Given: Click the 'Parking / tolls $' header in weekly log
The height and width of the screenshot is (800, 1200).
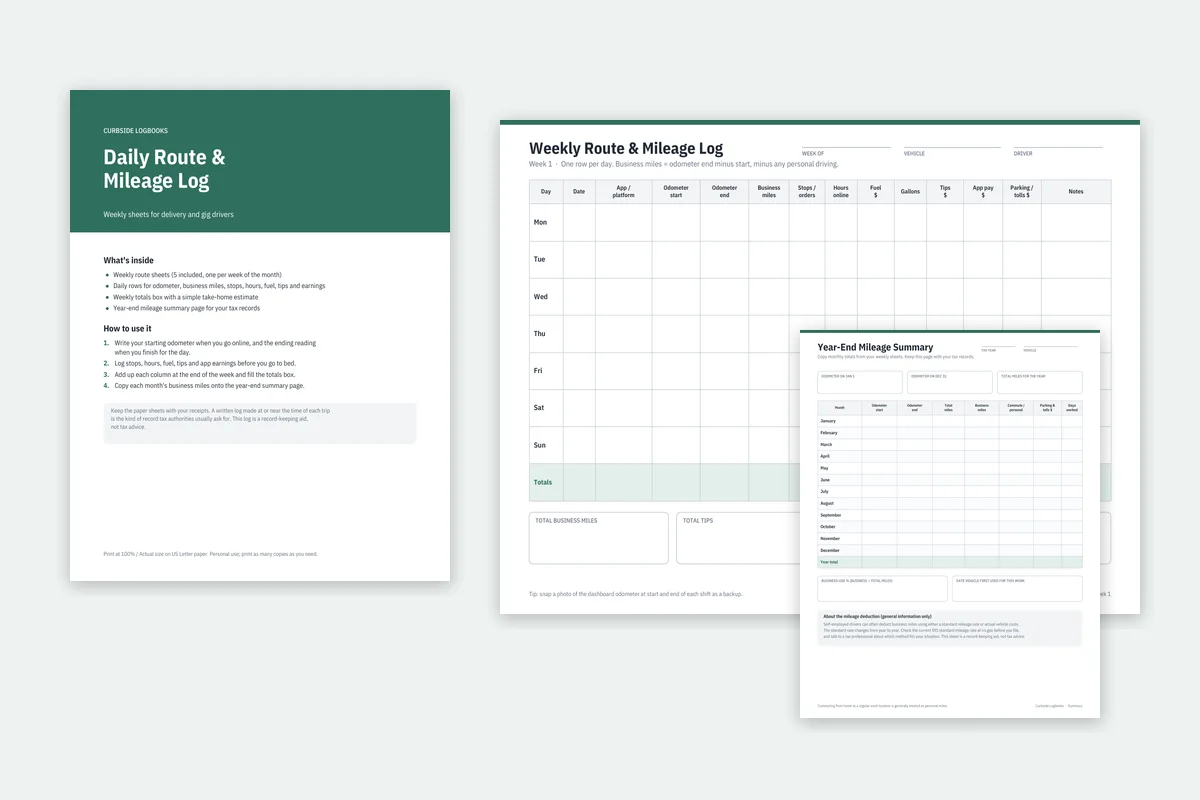Looking at the screenshot, I should point(1022,192).
